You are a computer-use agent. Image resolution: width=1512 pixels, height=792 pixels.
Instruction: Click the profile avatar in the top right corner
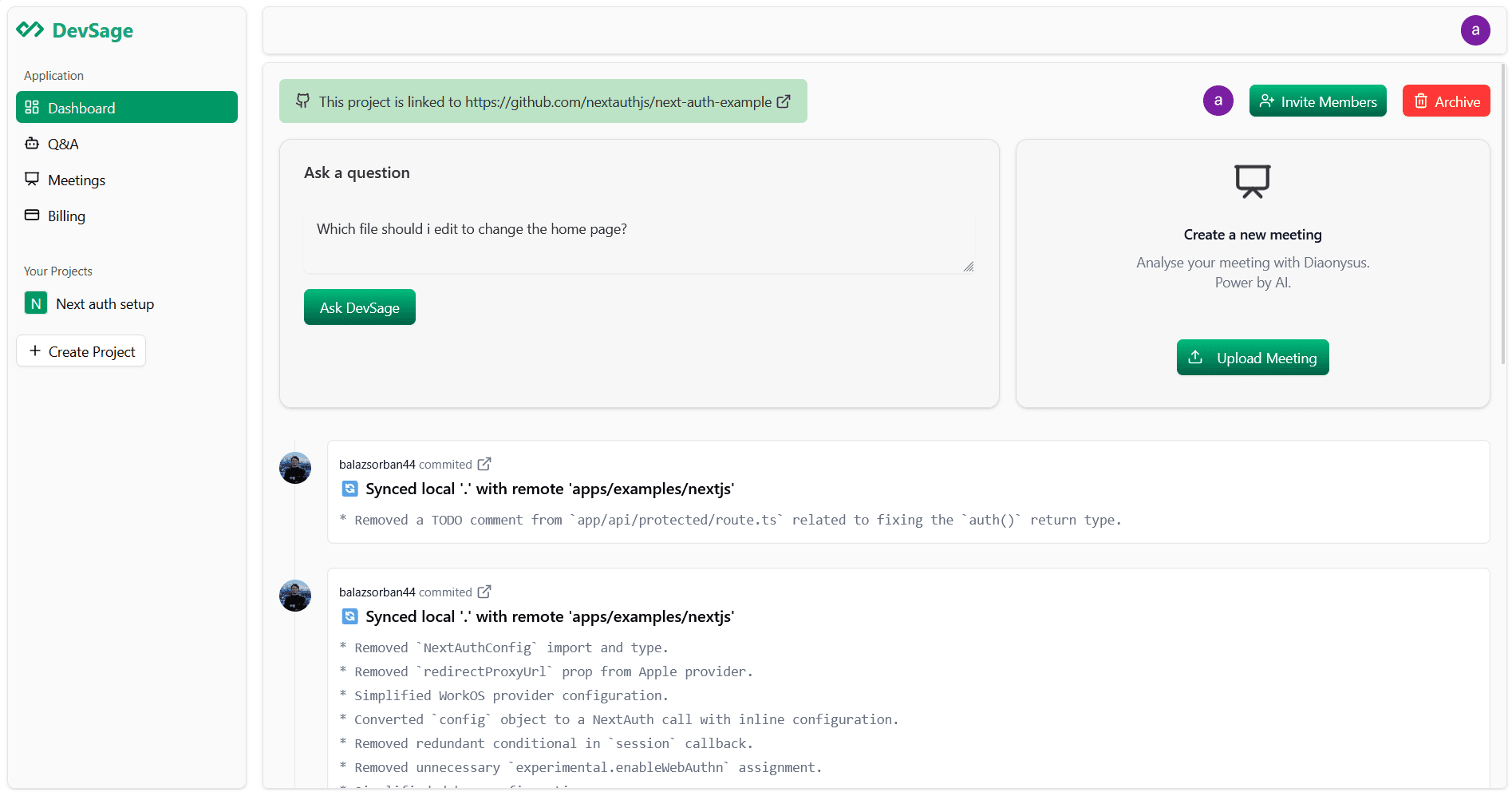(1475, 30)
